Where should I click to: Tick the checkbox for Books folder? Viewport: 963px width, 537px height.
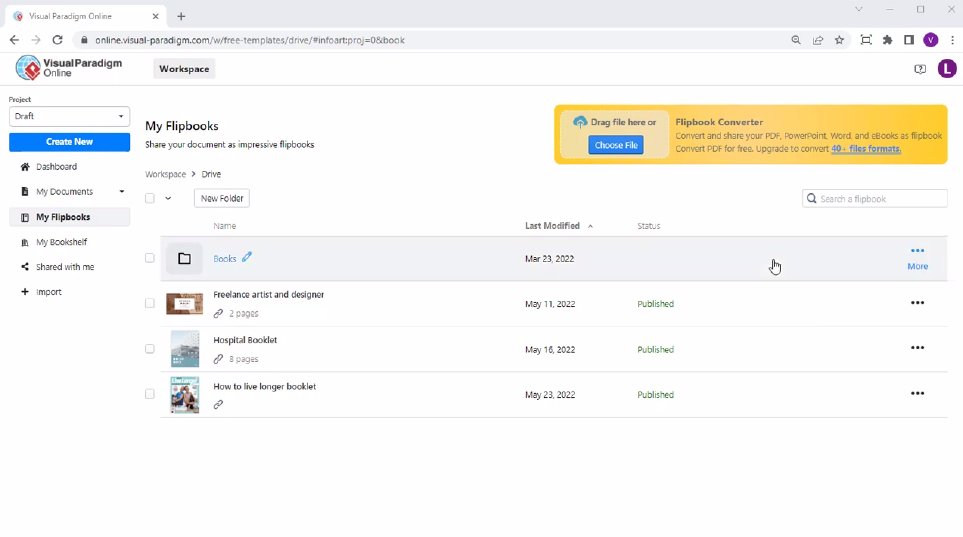point(150,258)
